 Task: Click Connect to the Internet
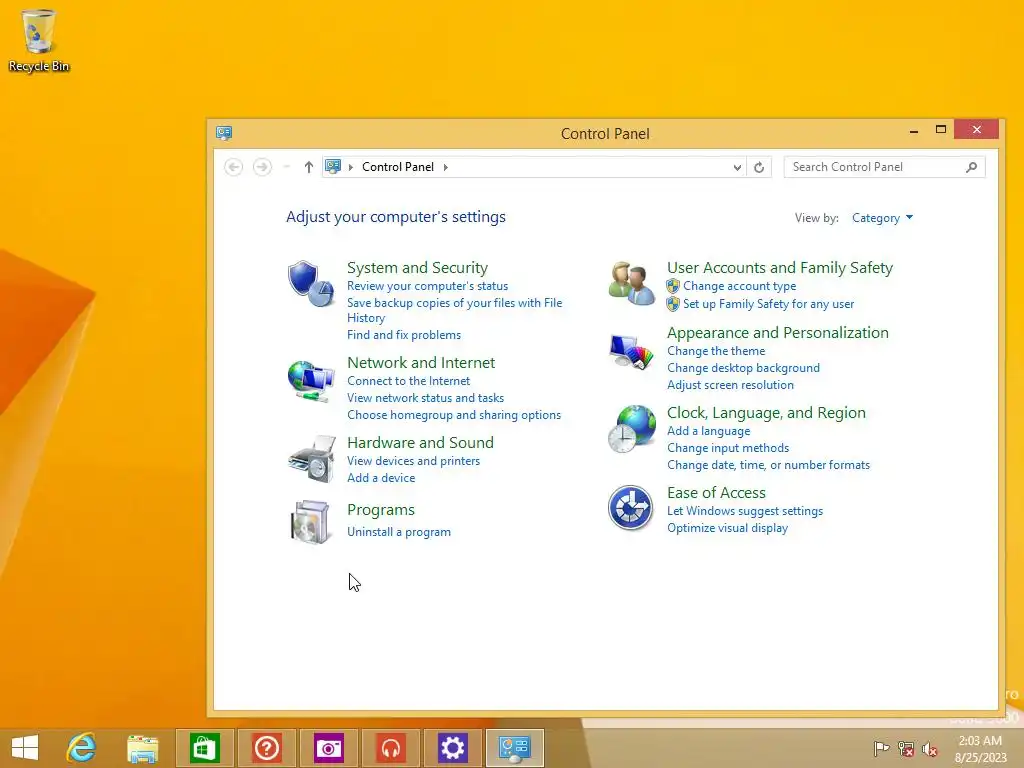click(x=408, y=381)
